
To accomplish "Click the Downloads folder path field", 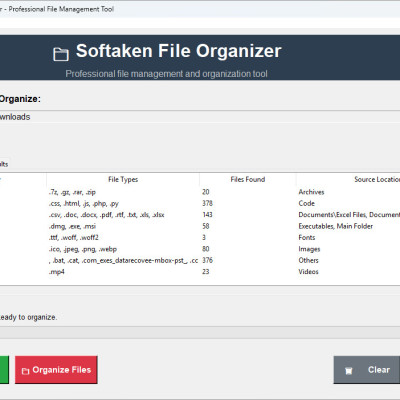I will (x=200, y=117).
